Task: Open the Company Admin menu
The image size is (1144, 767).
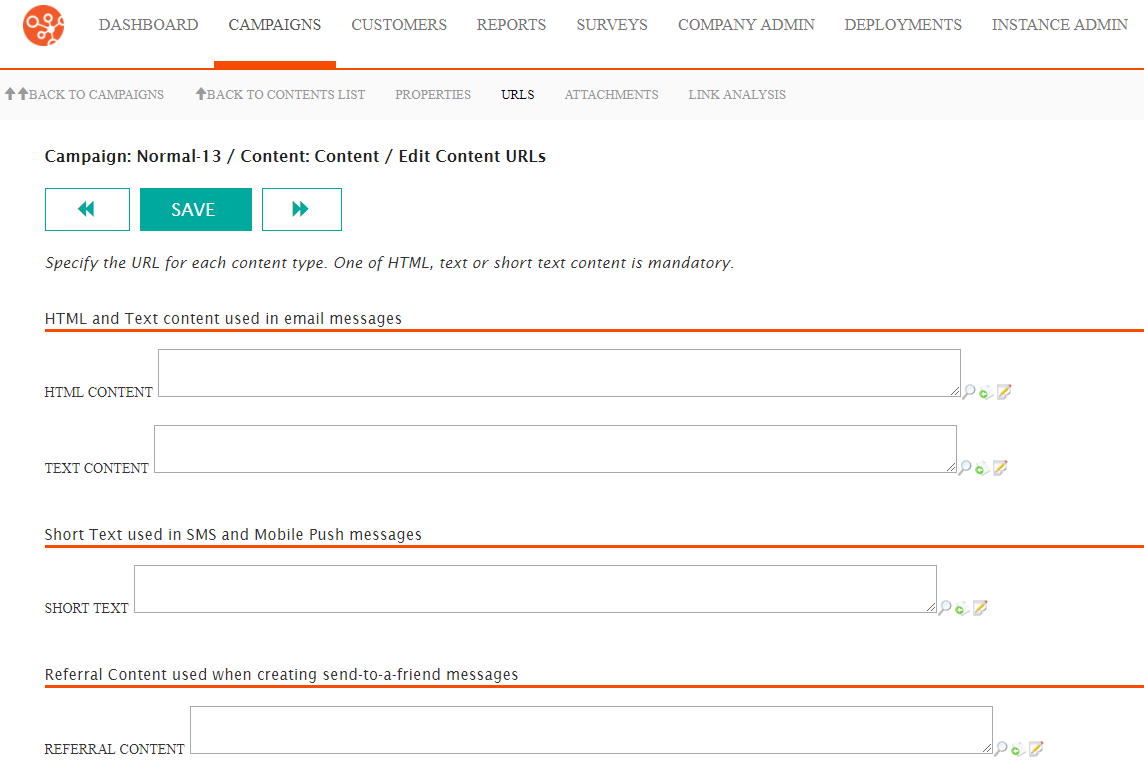Action: coord(746,25)
